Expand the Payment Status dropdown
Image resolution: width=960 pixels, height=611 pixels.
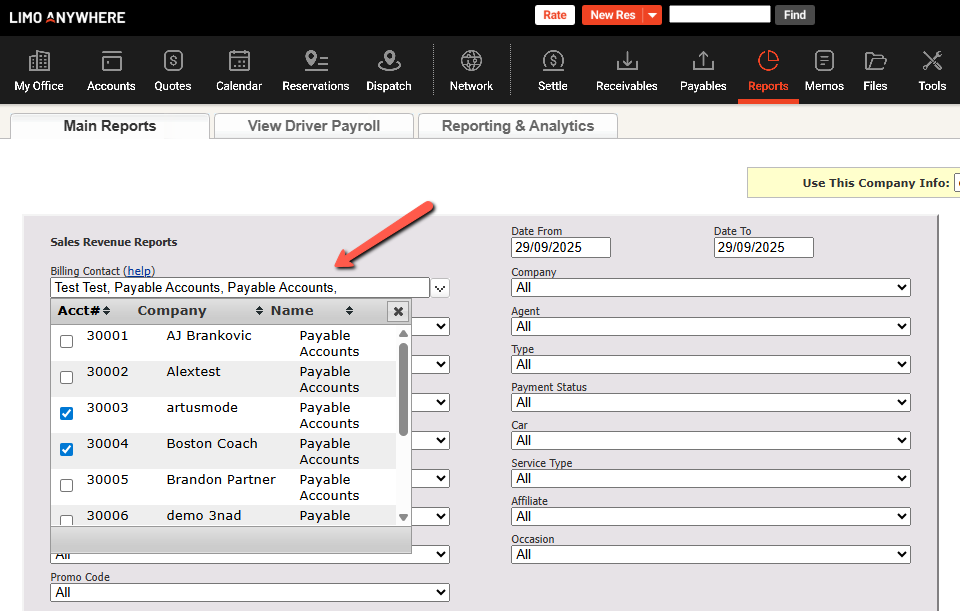710,402
